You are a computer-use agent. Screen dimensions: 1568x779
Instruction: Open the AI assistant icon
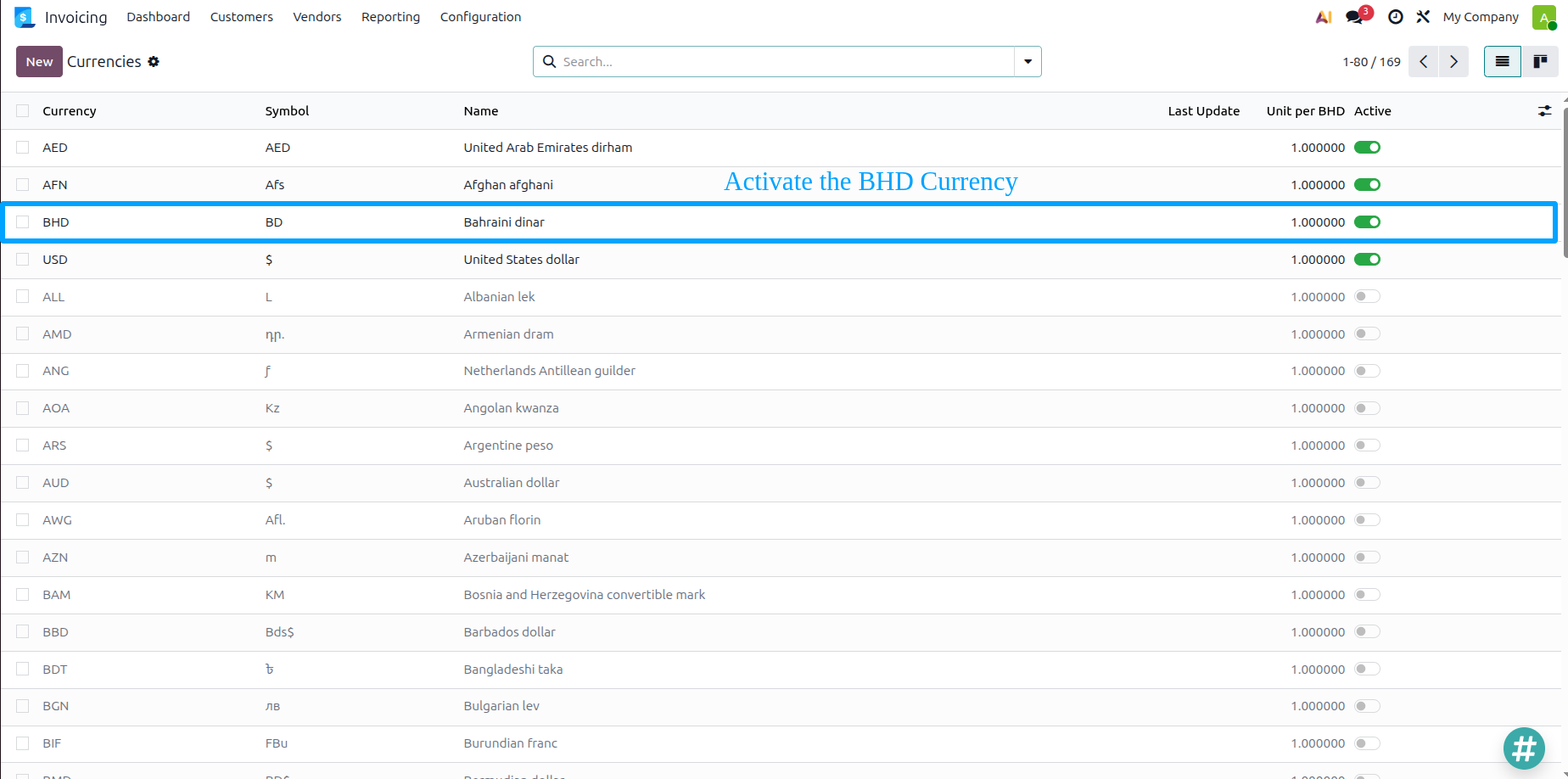(x=1324, y=17)
